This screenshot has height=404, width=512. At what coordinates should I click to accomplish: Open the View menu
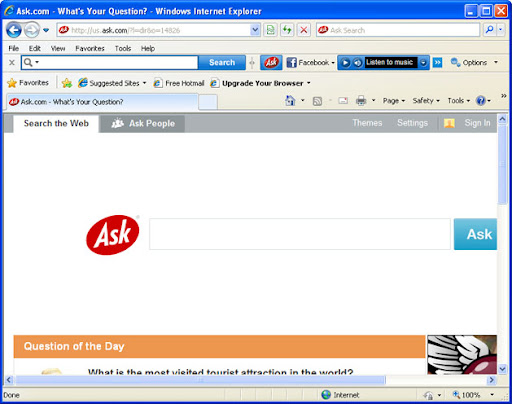(58, 48)
